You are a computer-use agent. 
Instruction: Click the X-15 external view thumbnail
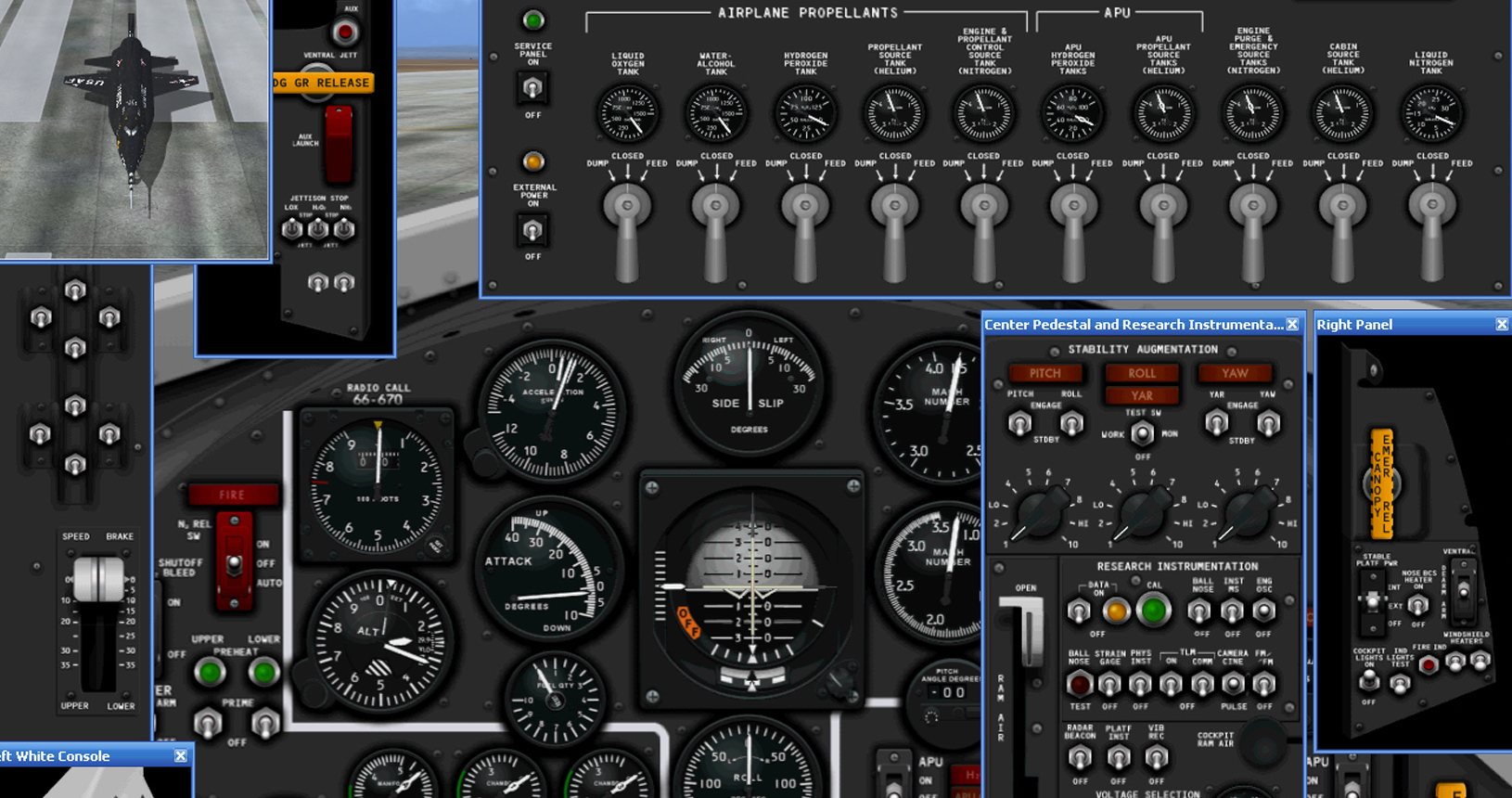tap(134, 128)
